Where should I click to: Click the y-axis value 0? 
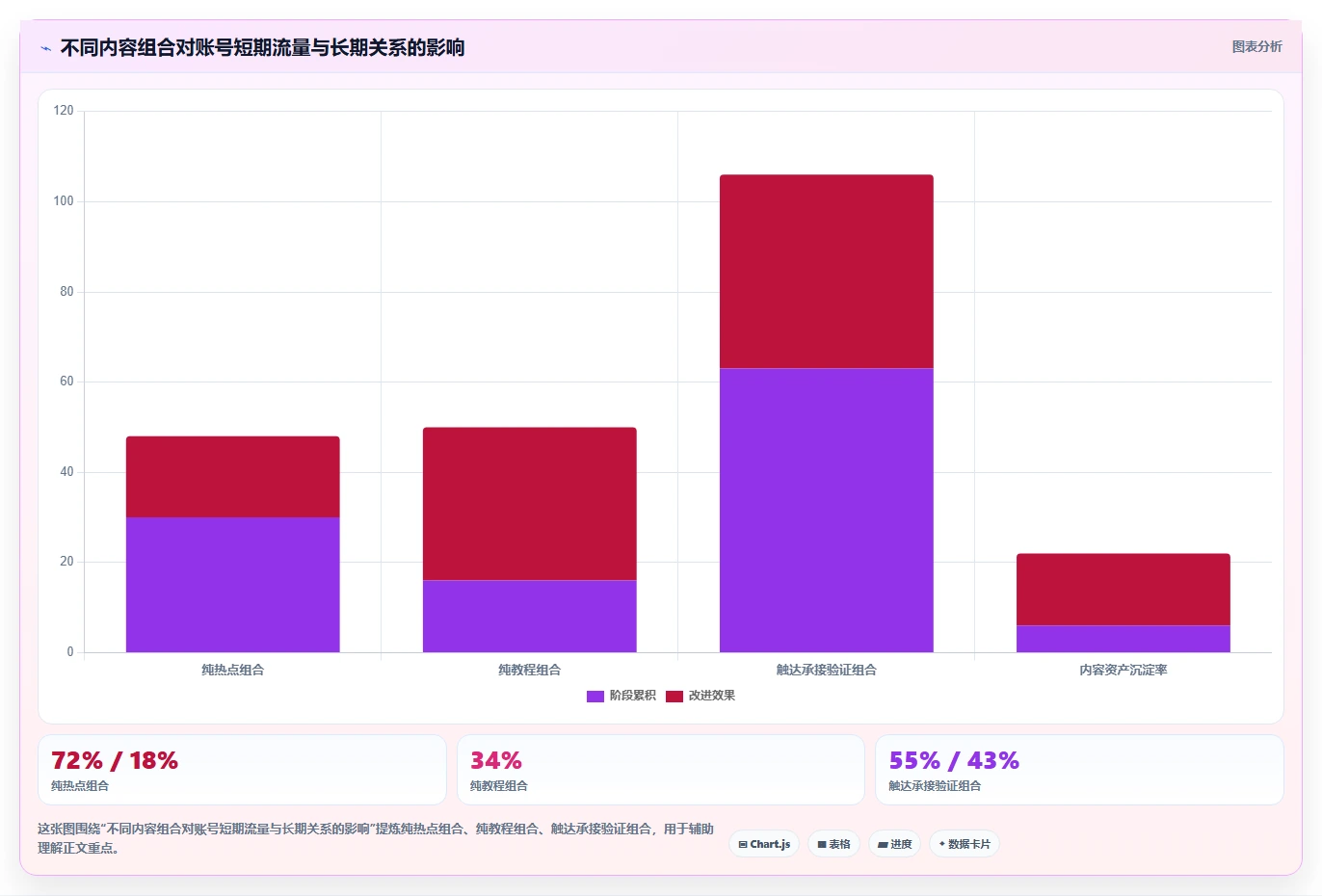[x=70, y=652]
